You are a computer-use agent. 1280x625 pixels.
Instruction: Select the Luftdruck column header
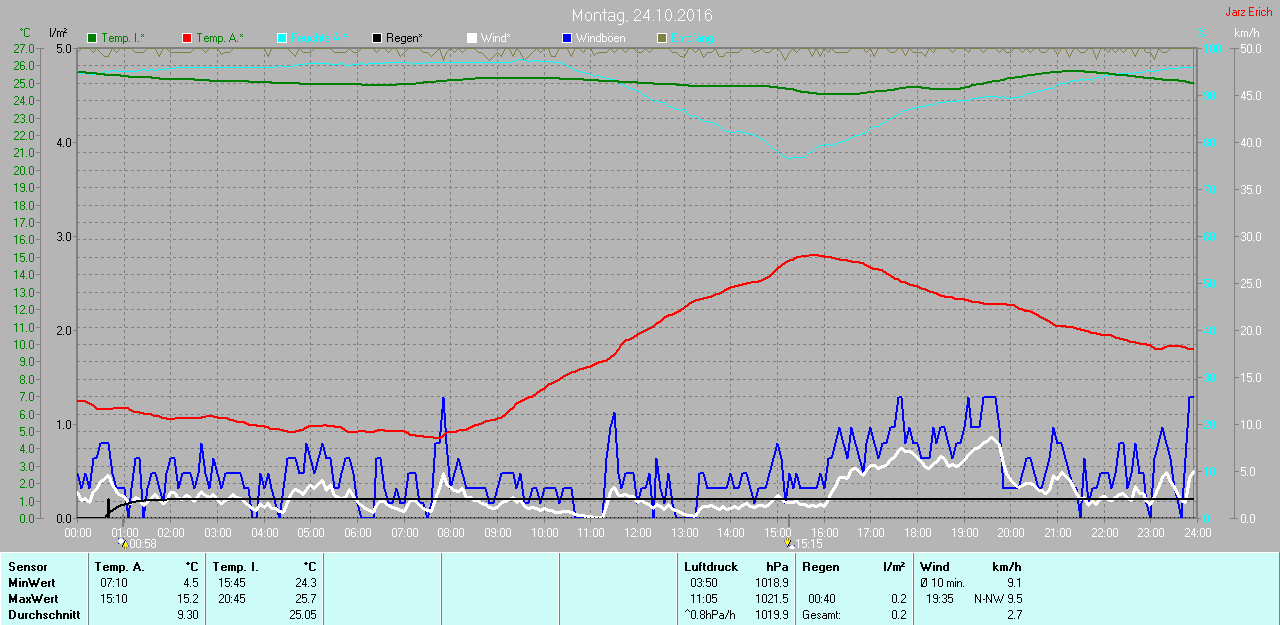(x=711, y=567)
